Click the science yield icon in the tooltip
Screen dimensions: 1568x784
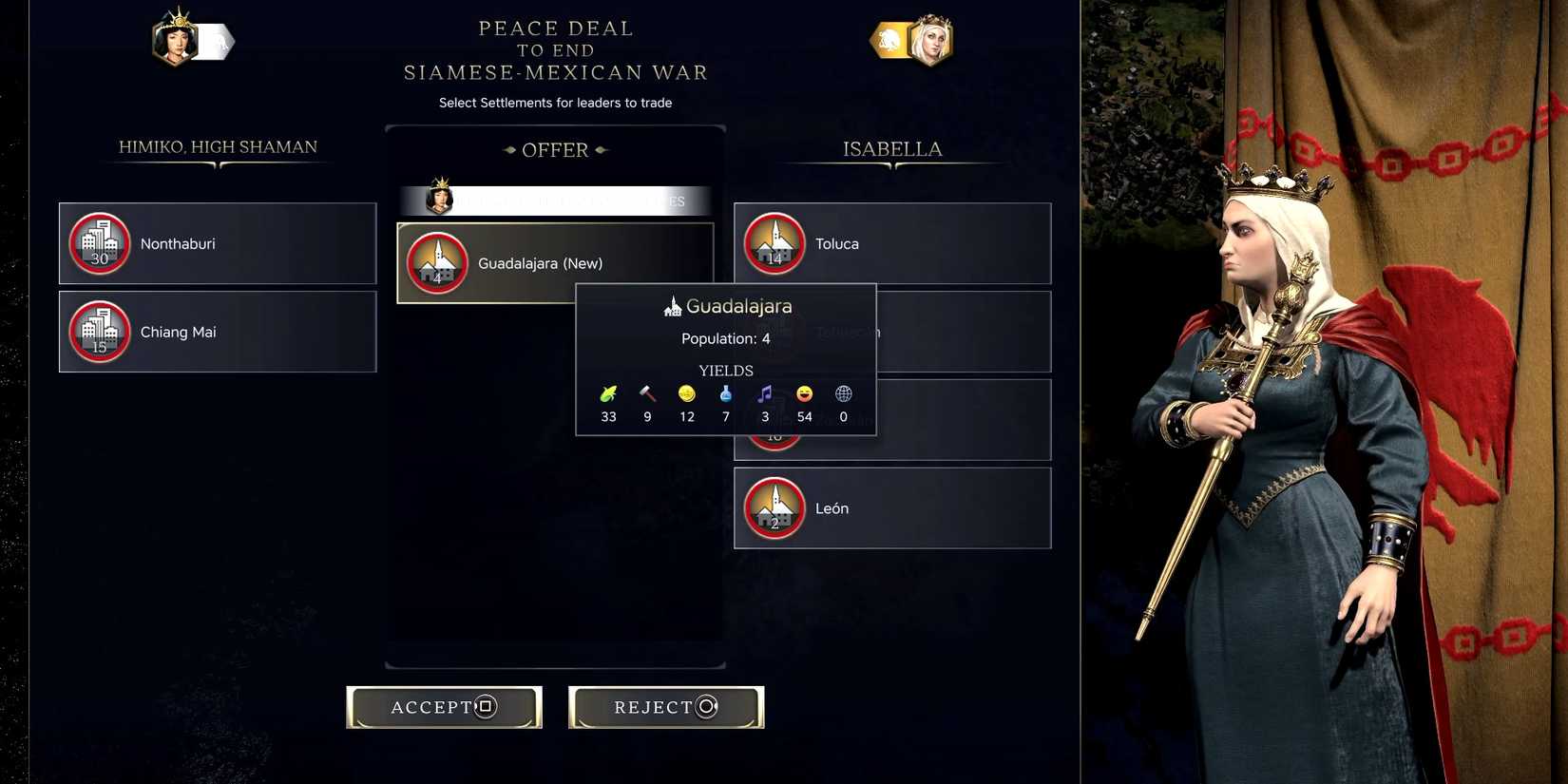(726, 393)
